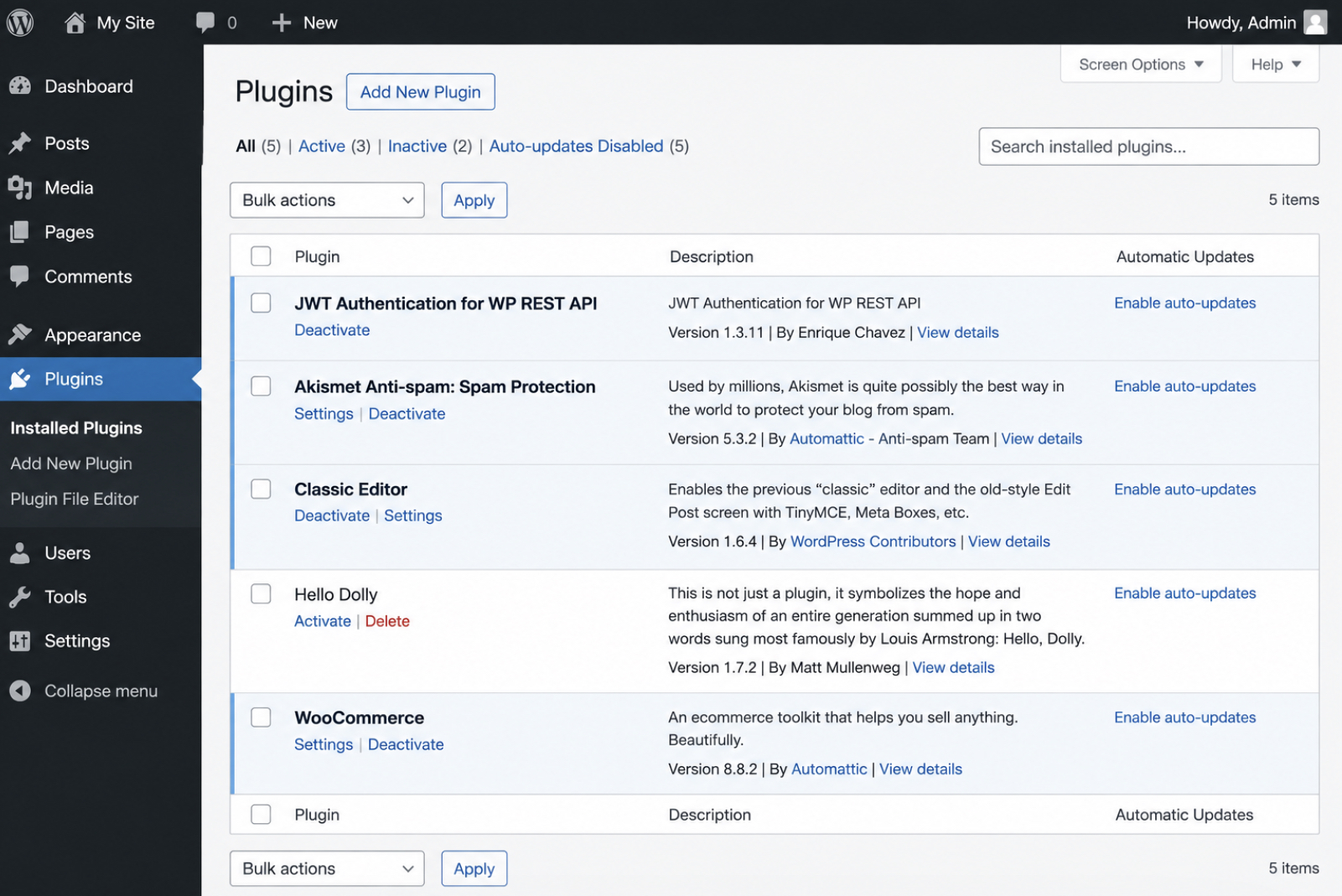Open the comments bubble icon in admin bar
Viewport: 1342px width, 896px height.
click(205, 23)
